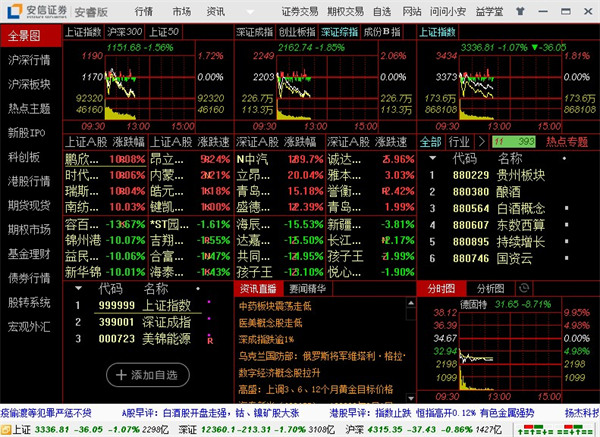Click the right chevron after 行业 tab

(482, 142)
